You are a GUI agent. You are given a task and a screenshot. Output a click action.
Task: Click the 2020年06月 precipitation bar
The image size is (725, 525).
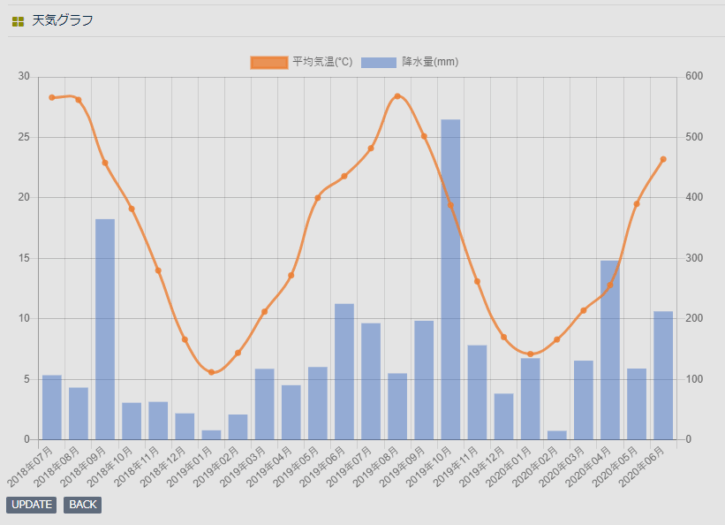pos(663,375)
